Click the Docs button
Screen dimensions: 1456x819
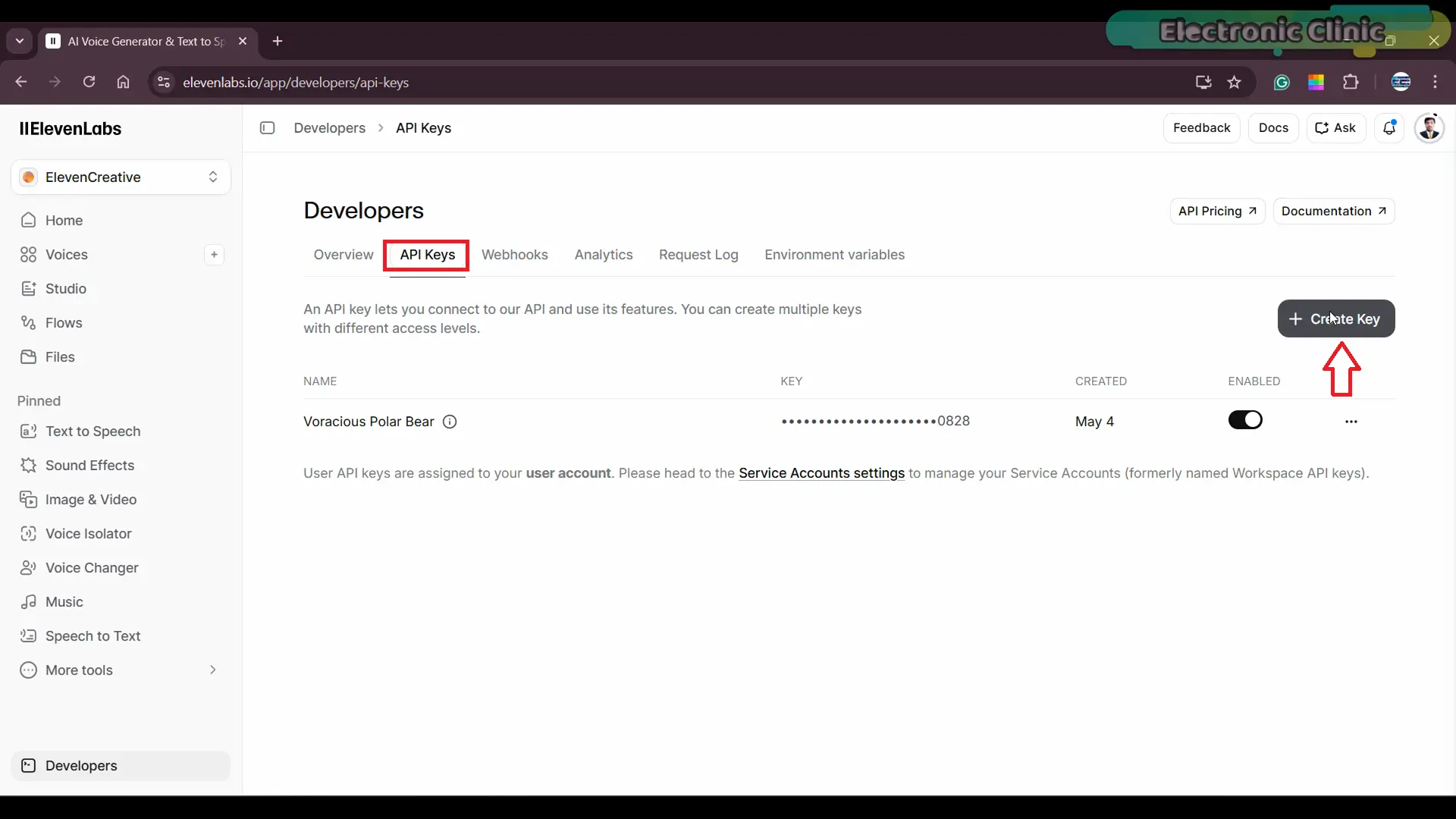(1273, 128)
